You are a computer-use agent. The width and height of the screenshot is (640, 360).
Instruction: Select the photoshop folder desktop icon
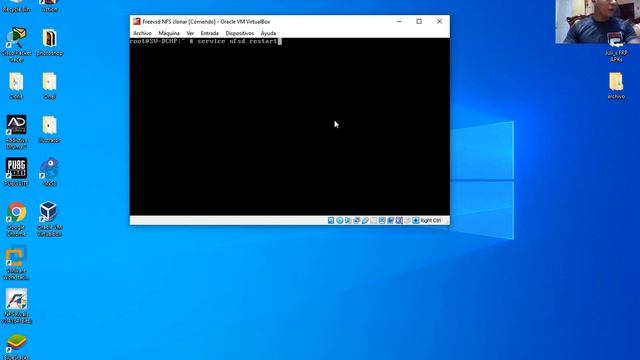(x=49, y=42)
